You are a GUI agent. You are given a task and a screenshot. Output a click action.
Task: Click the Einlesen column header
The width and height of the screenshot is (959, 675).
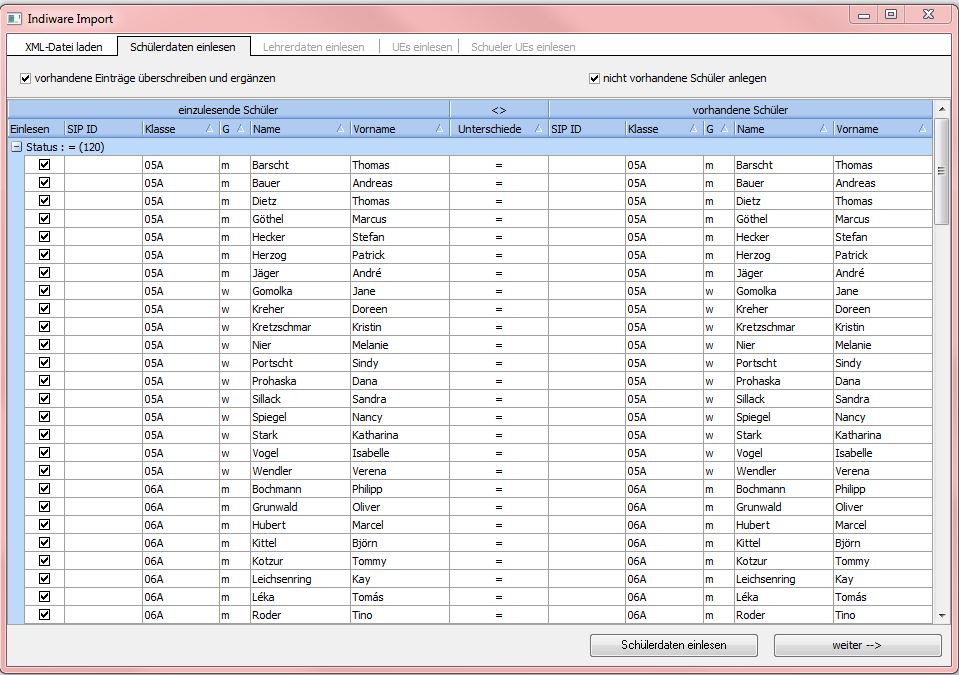pyautogui.click(x=36, y=129)
